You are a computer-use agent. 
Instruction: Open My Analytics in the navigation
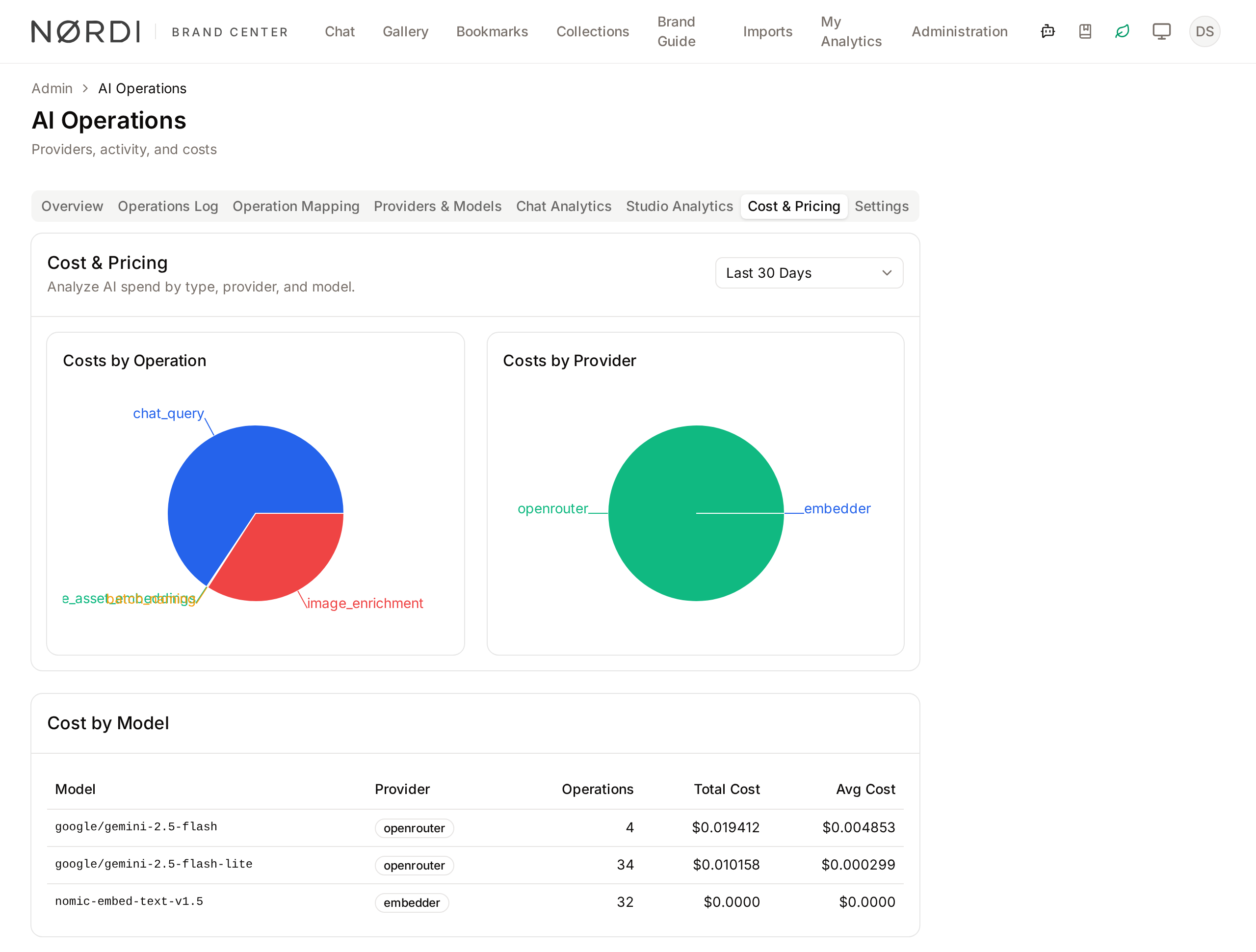pos(851,31)
